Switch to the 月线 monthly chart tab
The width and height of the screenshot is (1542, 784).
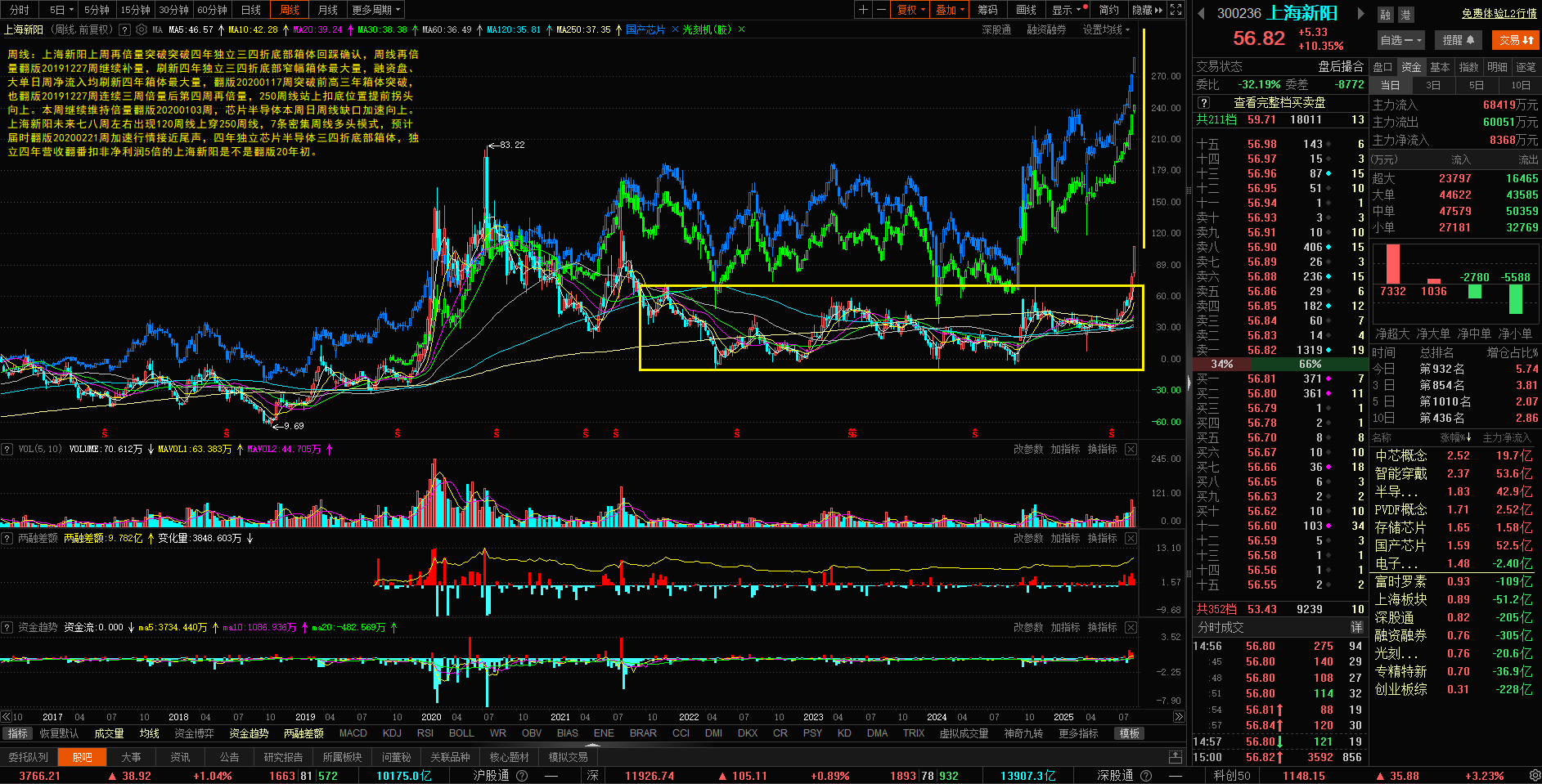pos(328,10)
